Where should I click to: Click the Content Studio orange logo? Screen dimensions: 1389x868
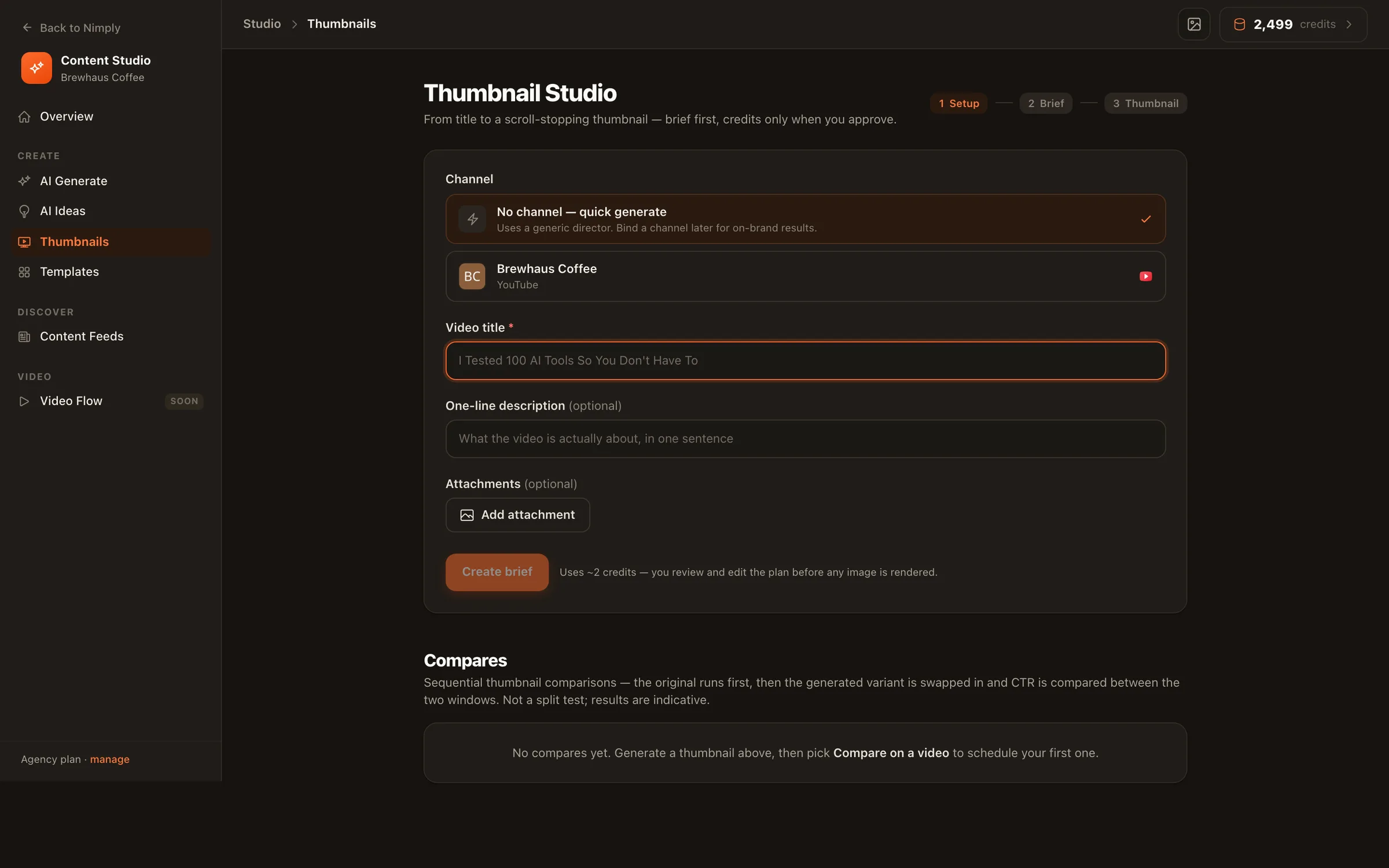pos(36,68)
